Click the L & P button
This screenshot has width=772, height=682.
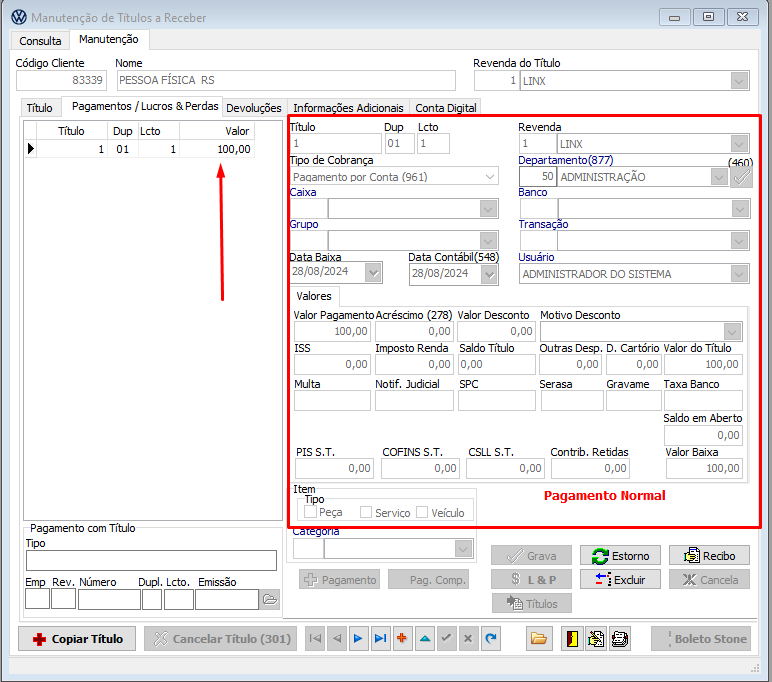[x=531, y=580]
